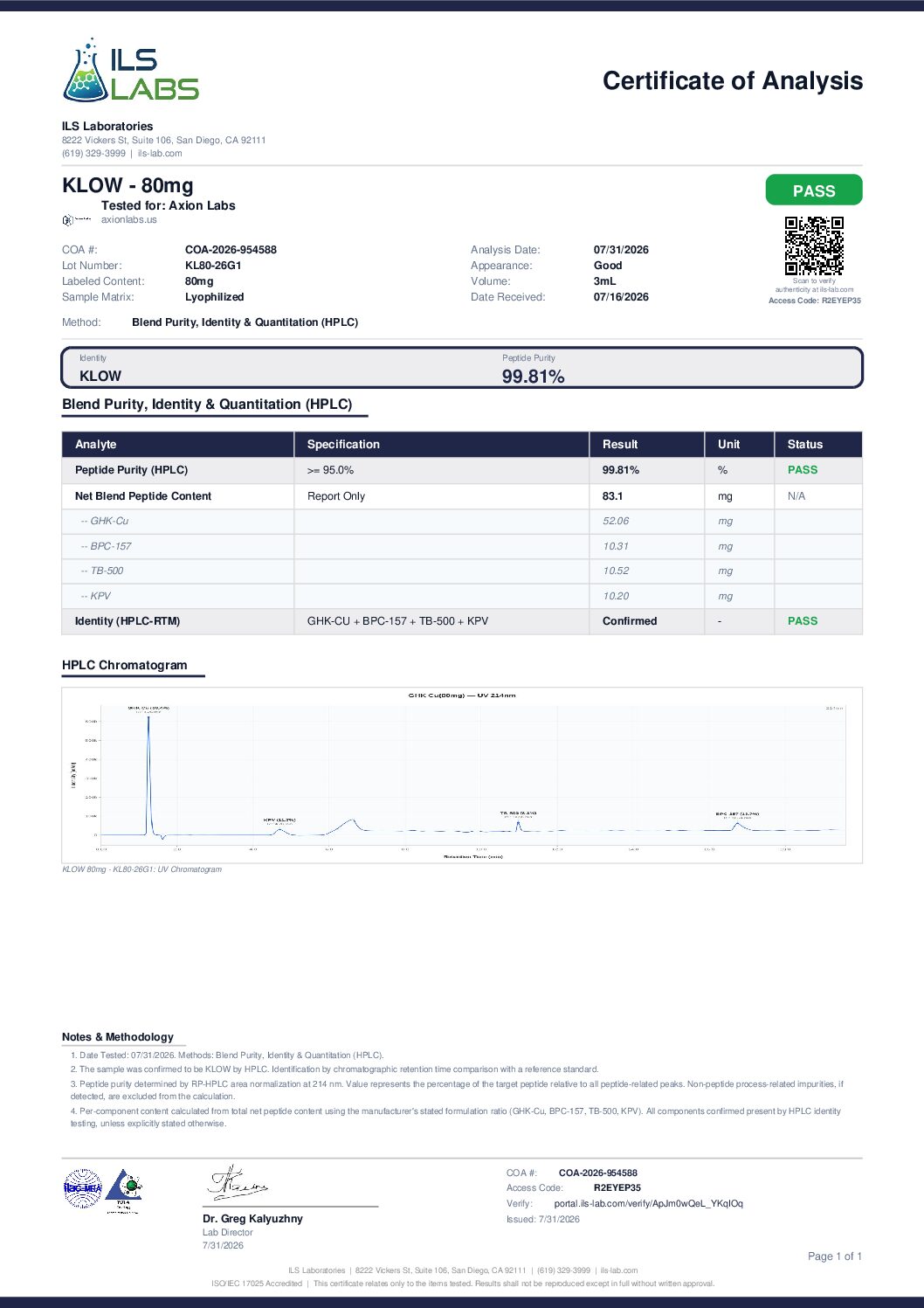This screenshot has width=924, height=1308.
Task: Click the triangular PJLA accreditation logo
Action: pyautogui.click(x=124, y=1191)
